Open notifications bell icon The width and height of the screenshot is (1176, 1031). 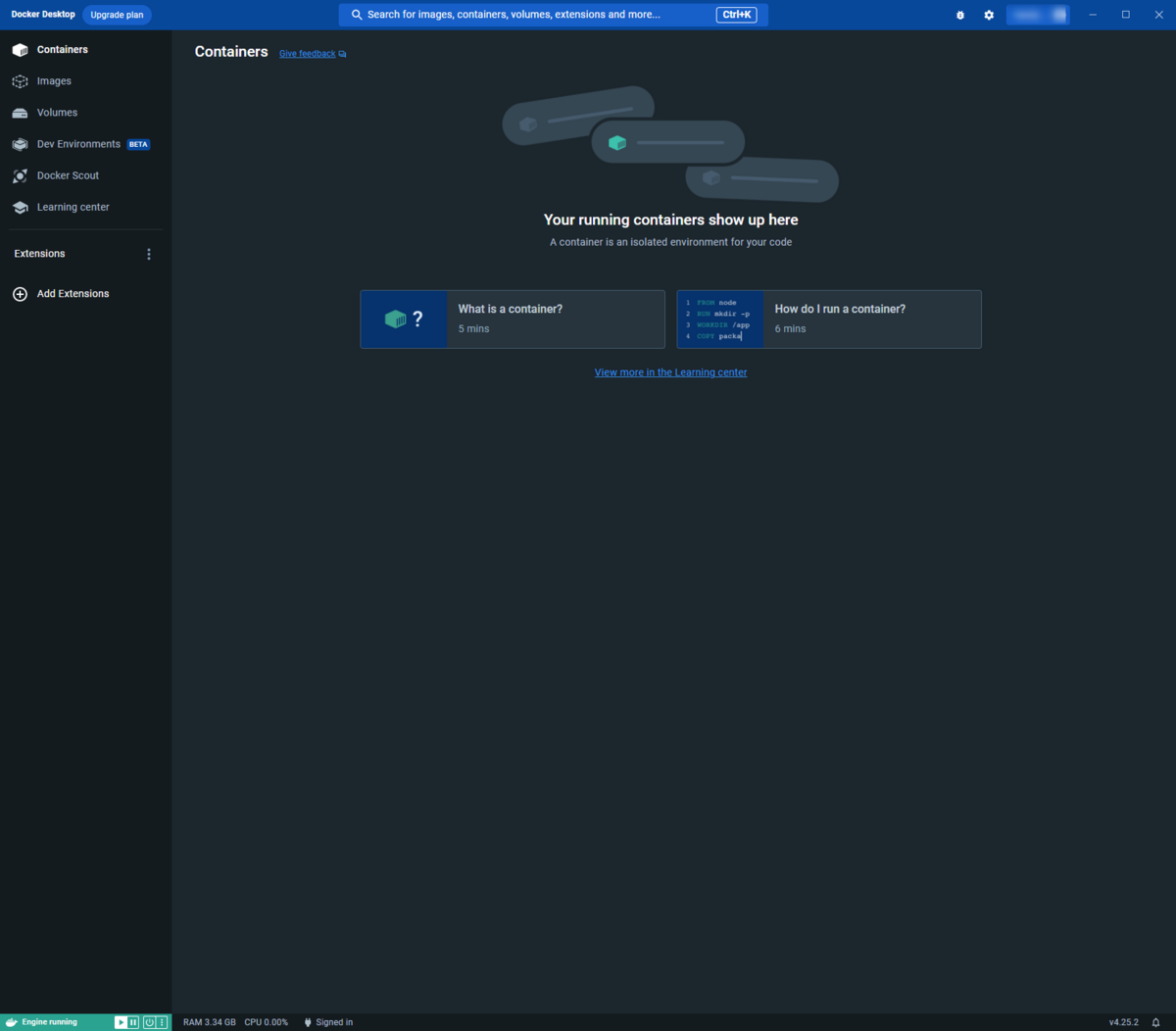tap(1156, 1022)
